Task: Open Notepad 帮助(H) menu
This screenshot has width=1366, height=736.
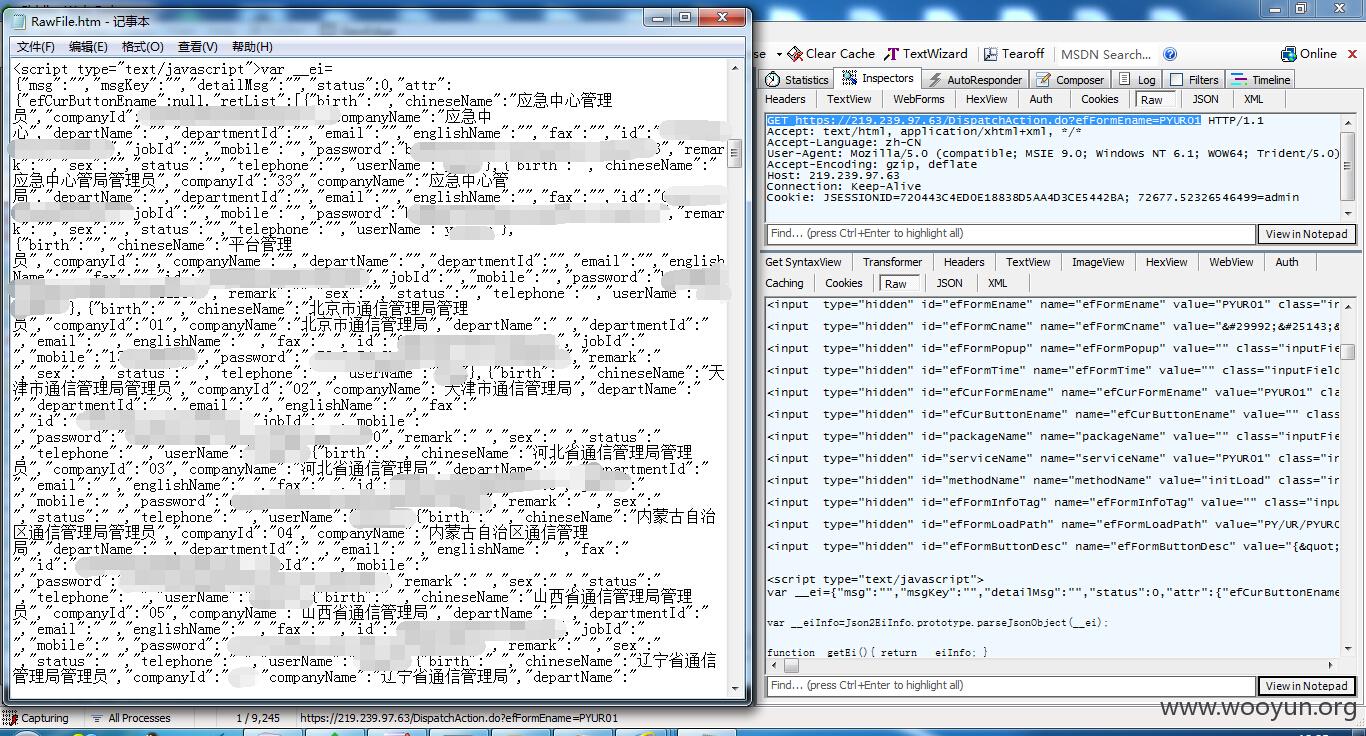Action: tap(252, 47)
